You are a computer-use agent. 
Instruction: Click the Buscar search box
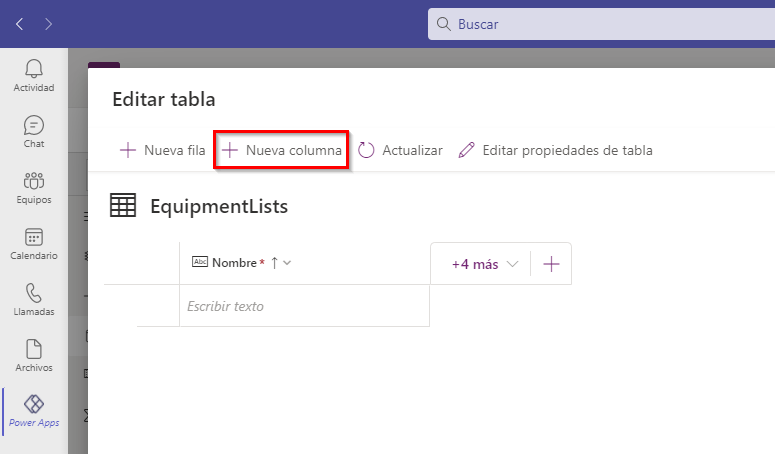(x=600, y=23)
